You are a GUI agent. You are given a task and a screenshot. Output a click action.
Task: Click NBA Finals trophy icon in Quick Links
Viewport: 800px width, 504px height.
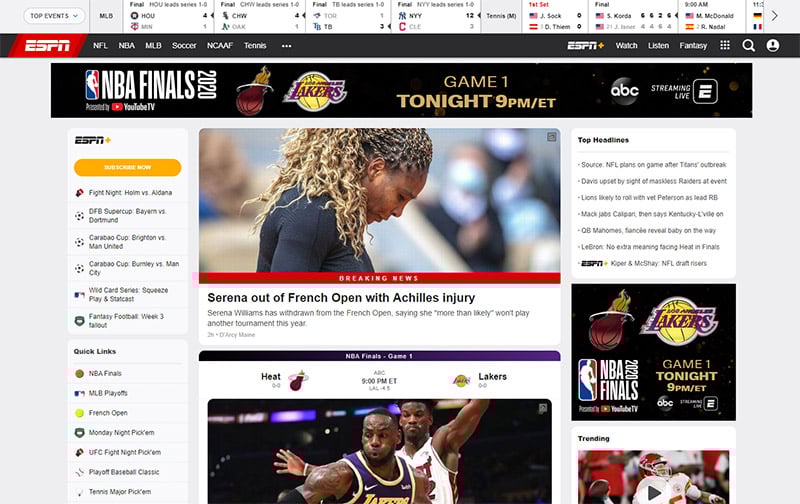tap(80, 373)
